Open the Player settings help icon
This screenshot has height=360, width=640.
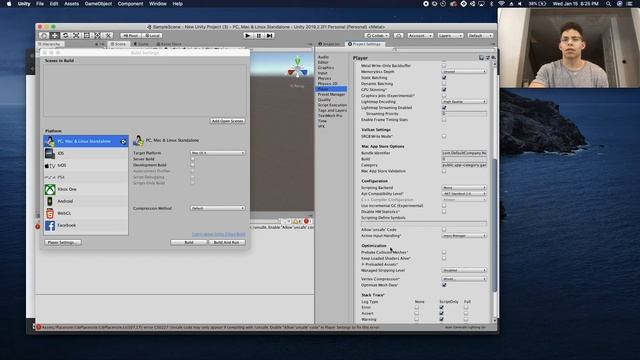[x=481, y=58]
